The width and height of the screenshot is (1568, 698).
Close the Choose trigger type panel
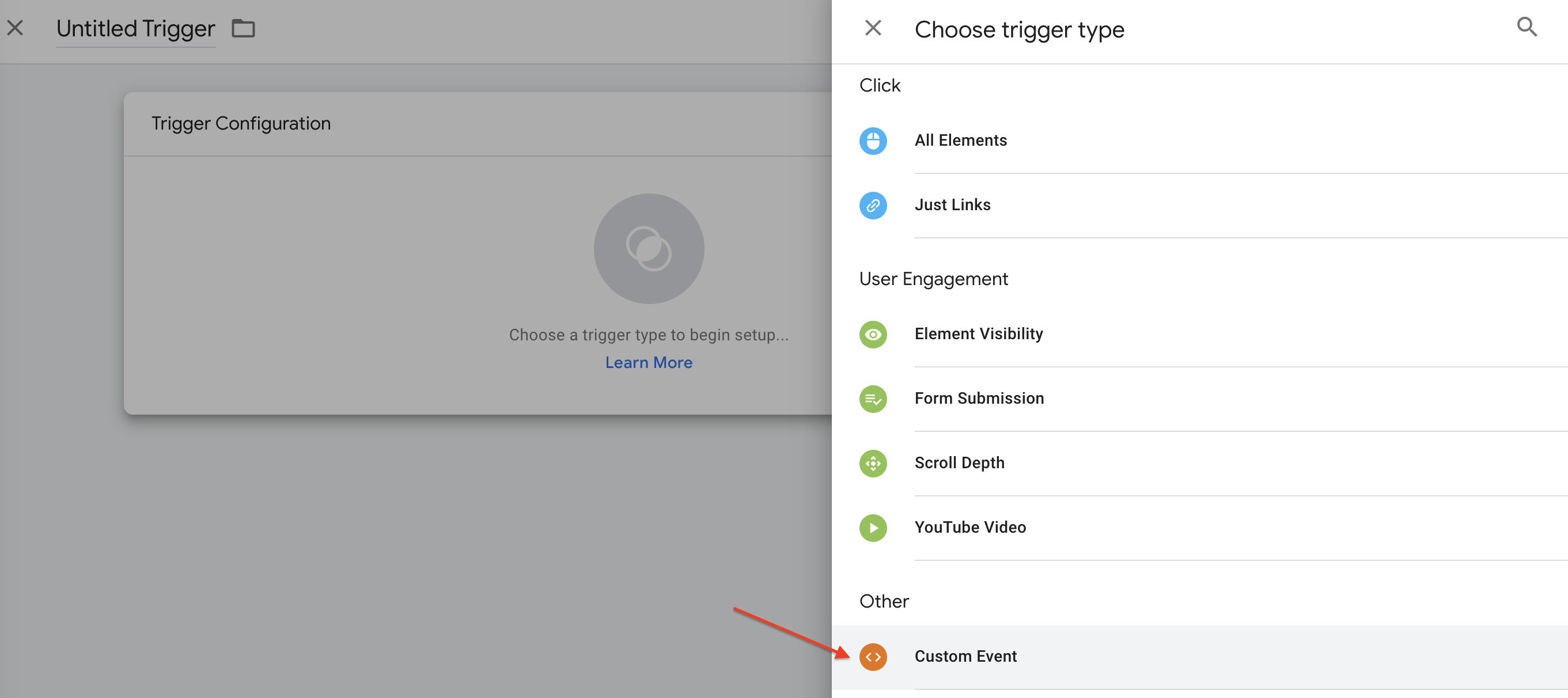coord(873,28)
